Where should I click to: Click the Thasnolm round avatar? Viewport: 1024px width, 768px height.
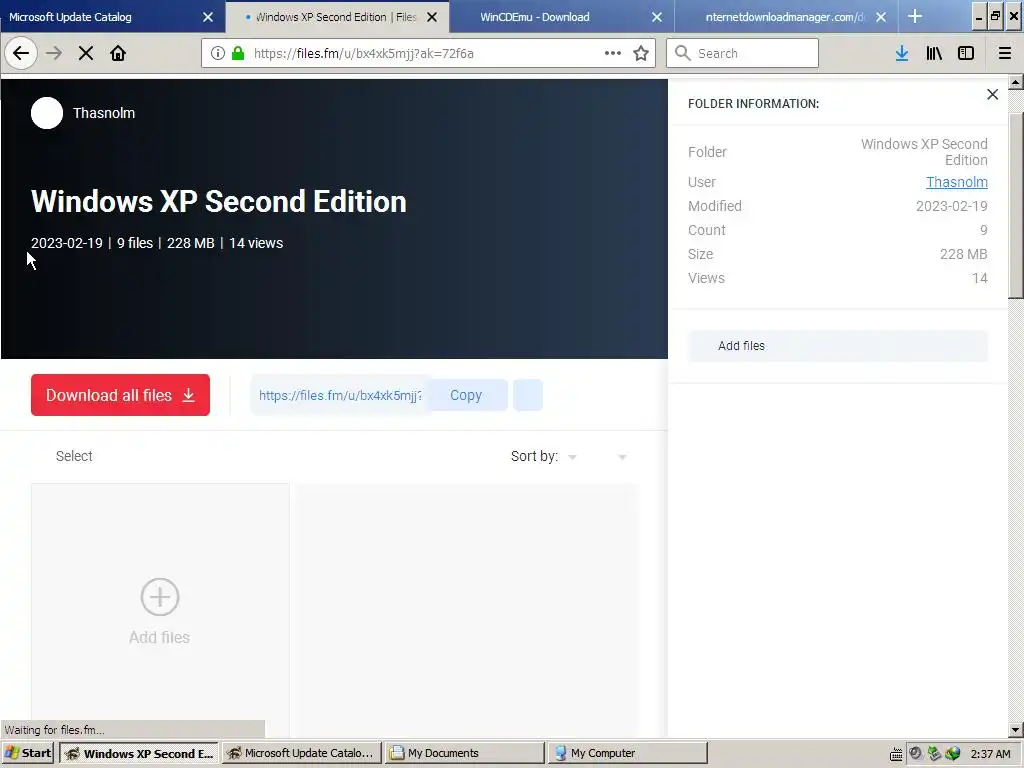tap(47, 113)
